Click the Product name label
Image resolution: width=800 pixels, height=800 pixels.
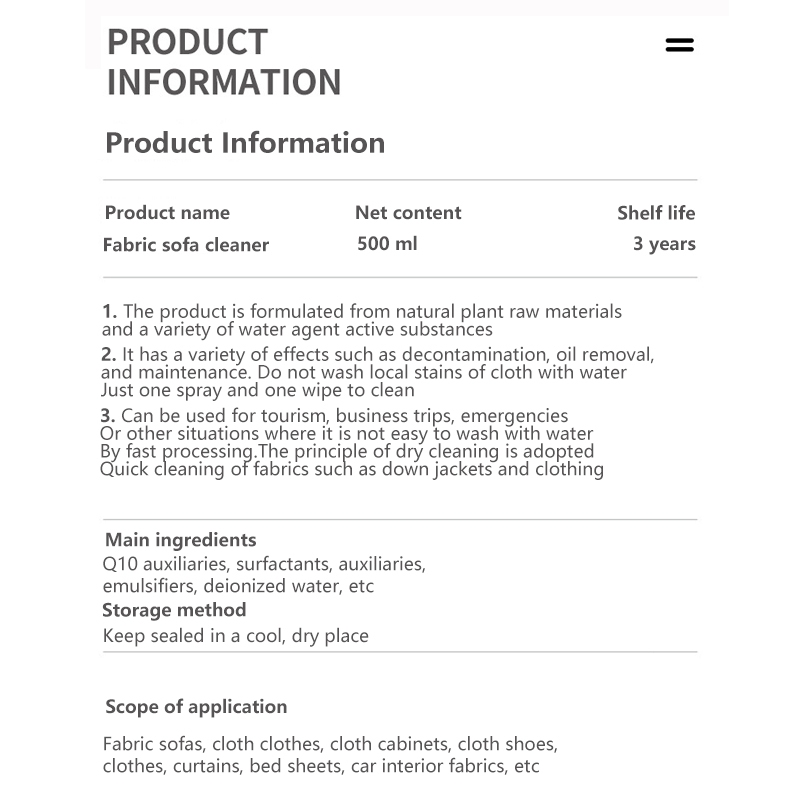tap(167, 212)
